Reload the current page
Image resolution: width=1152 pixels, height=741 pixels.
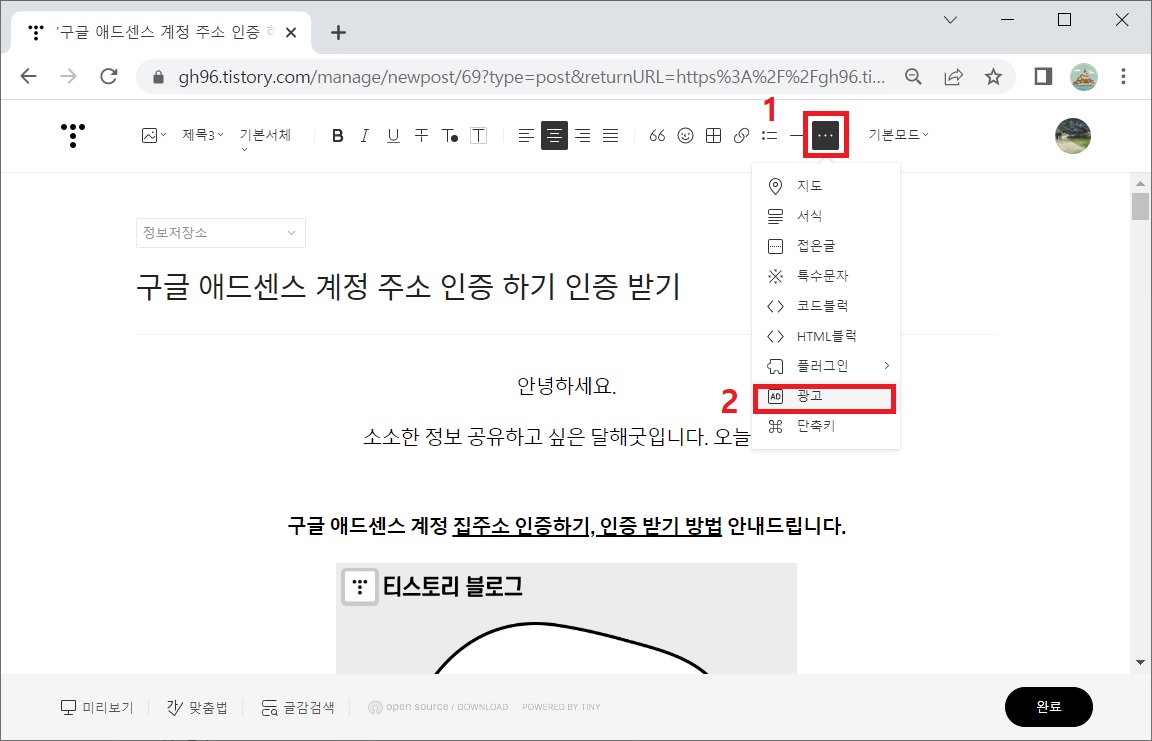point(109,76)
